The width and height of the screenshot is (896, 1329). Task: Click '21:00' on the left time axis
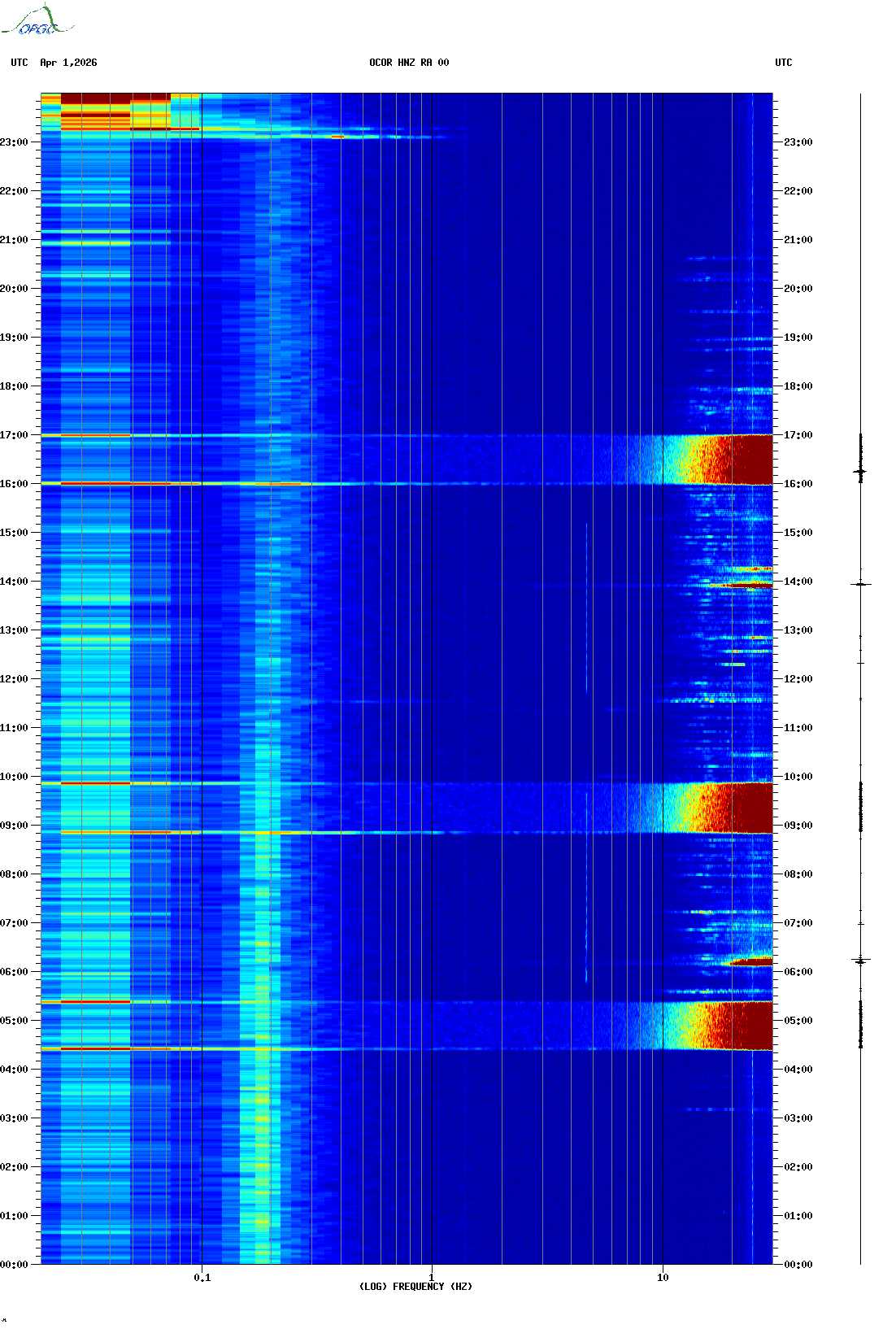[14, 240]
